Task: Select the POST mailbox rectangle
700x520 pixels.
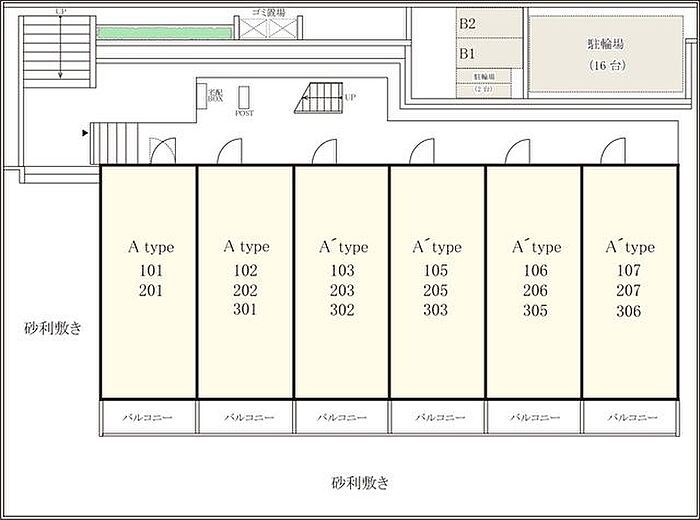Action: 244,96
